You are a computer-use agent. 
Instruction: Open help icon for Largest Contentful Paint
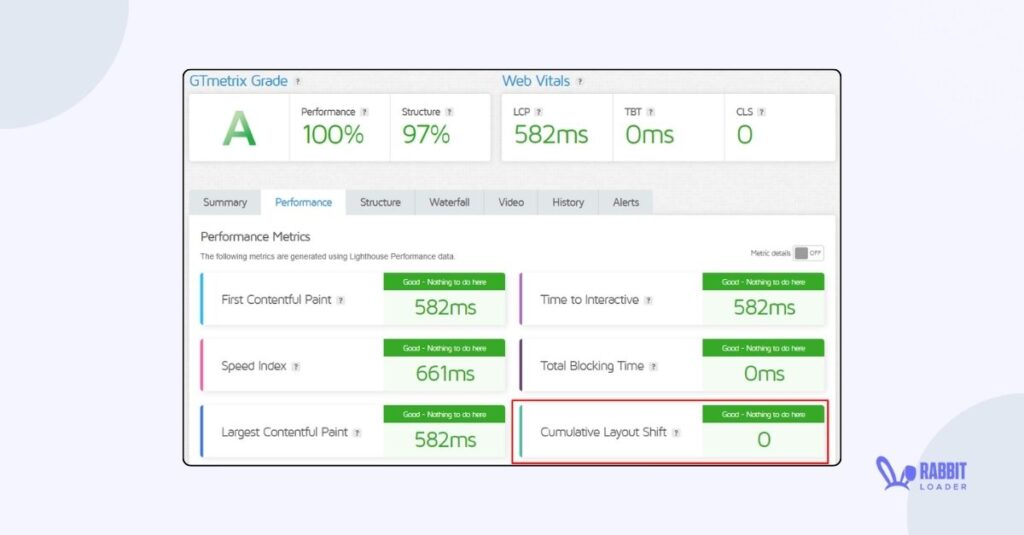point(357,432)
